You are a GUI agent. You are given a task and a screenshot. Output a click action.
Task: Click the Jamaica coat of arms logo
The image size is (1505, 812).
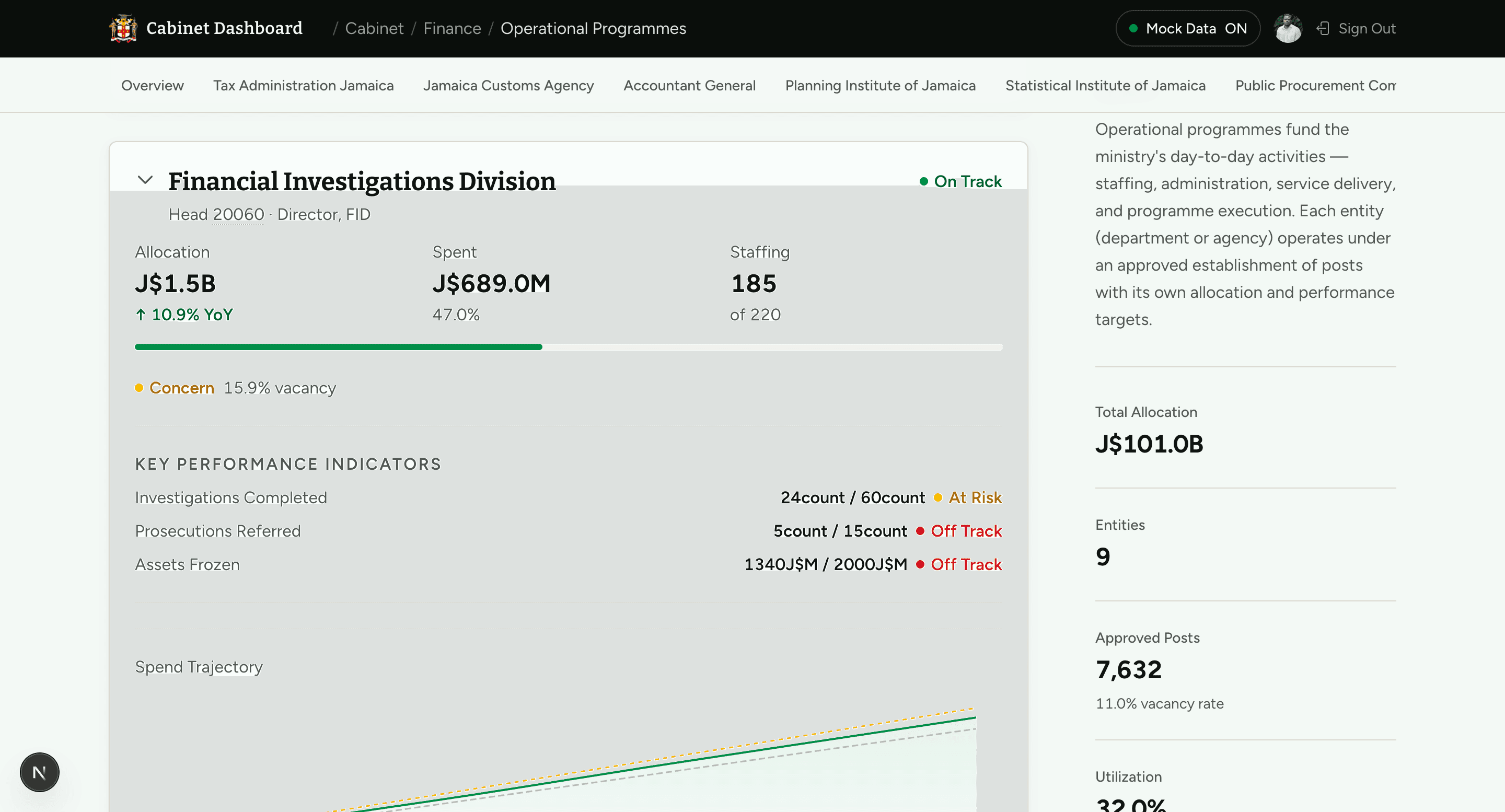click(x=123, y=28)
